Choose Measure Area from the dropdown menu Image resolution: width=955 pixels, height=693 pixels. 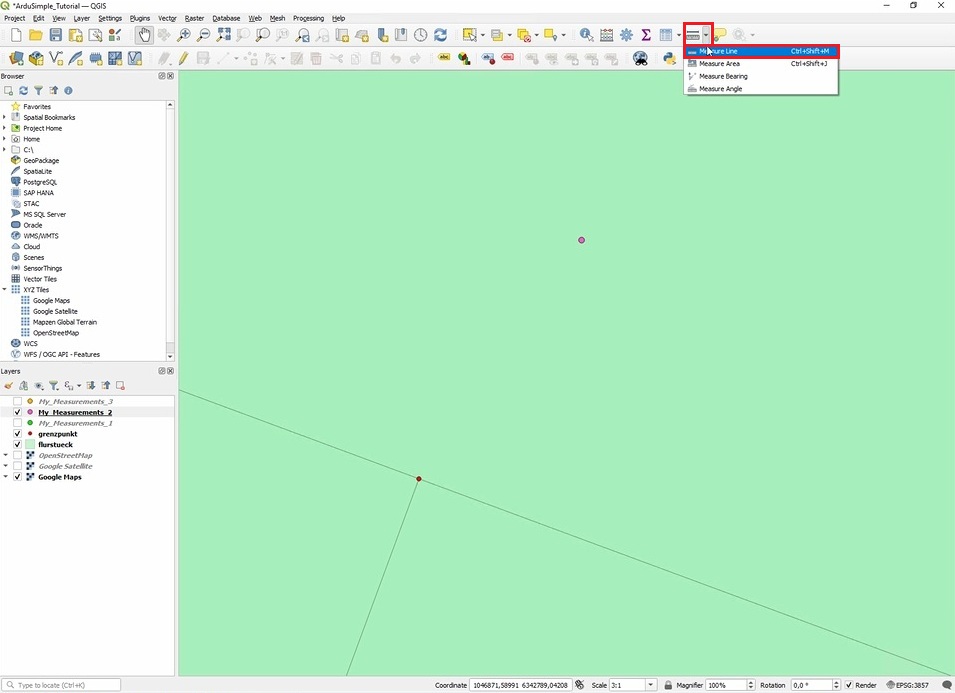pyautogui.click(x=720, y=64)
